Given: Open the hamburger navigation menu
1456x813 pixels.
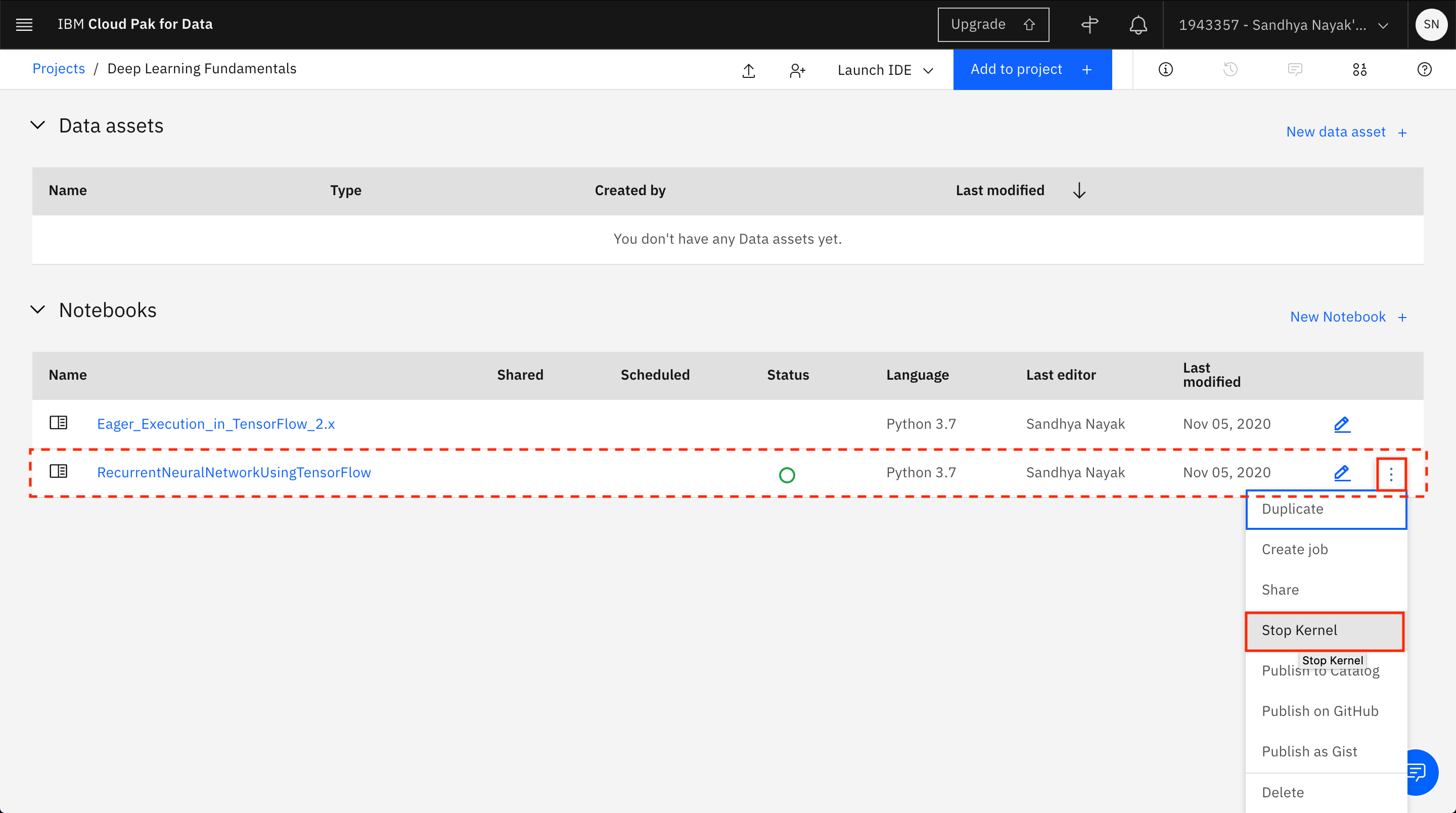Looking at the screenshot, I should pyautogui.click(x=24, y=24).
